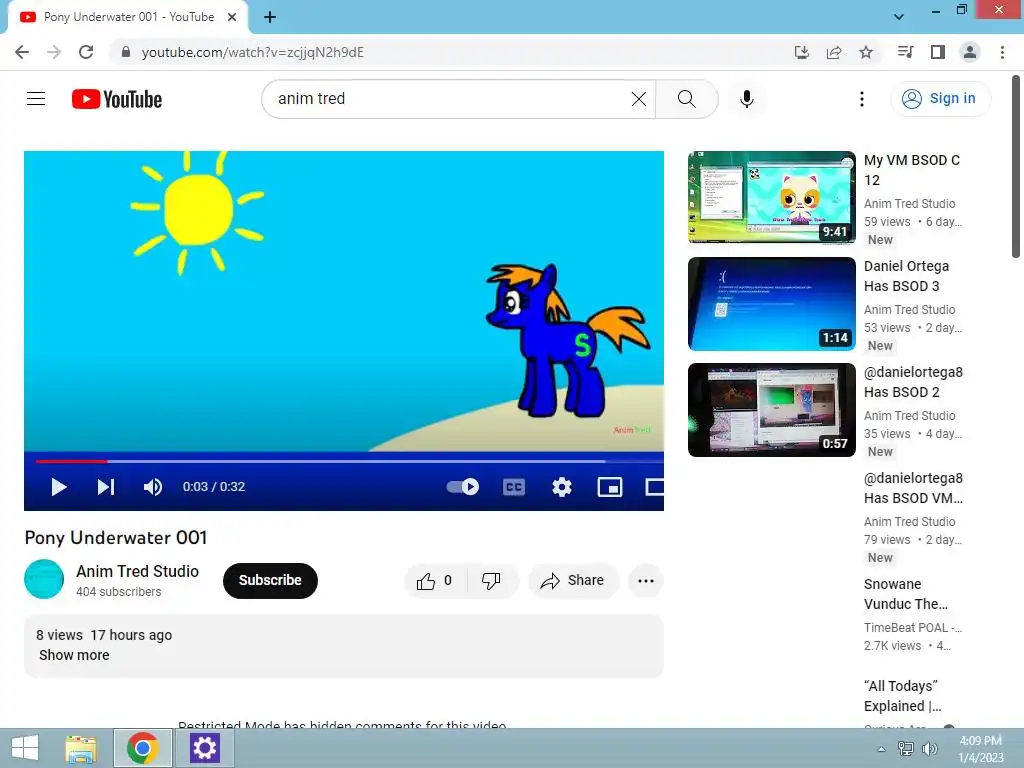
Task: Enable miniplayer mode
Action: 609,487
